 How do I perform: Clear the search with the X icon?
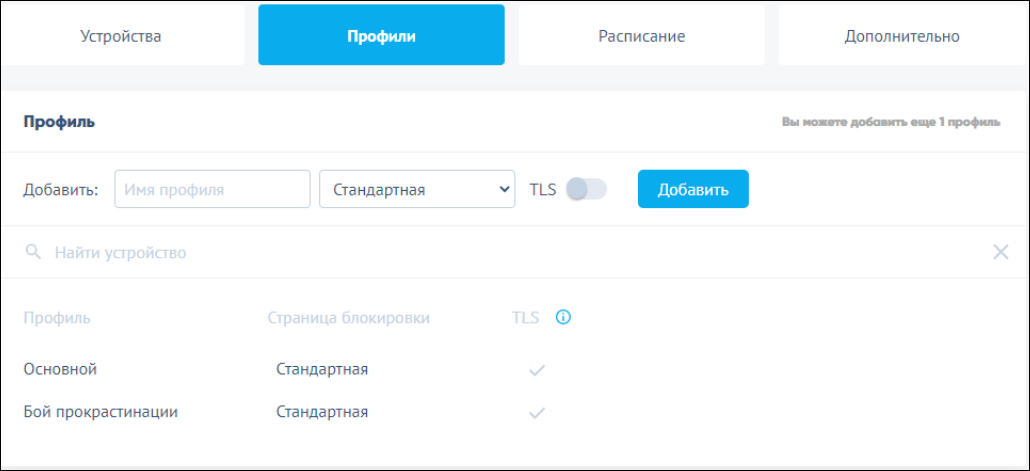tap(1000, 252)
